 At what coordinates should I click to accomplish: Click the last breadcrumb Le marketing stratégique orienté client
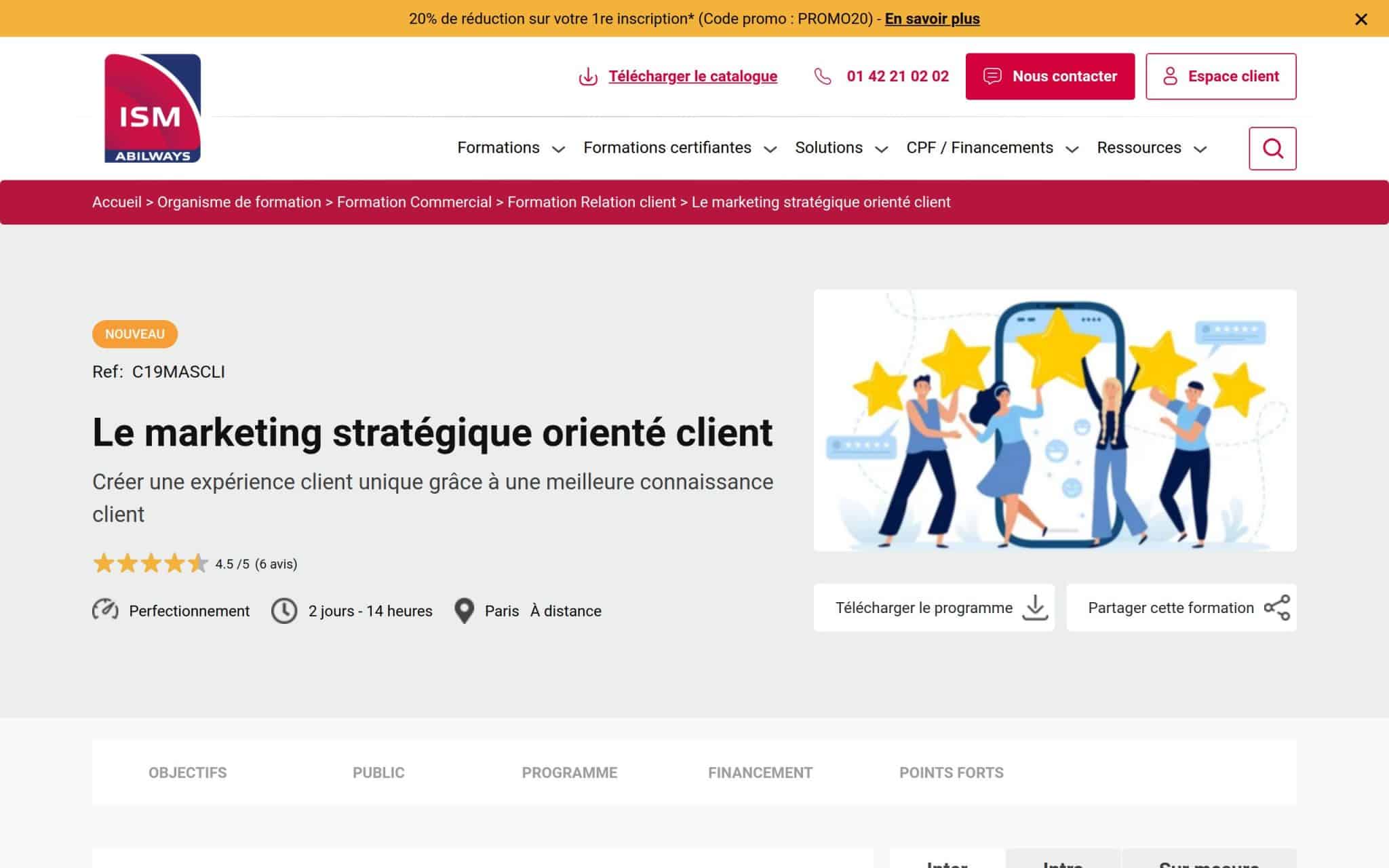point(821,202)
